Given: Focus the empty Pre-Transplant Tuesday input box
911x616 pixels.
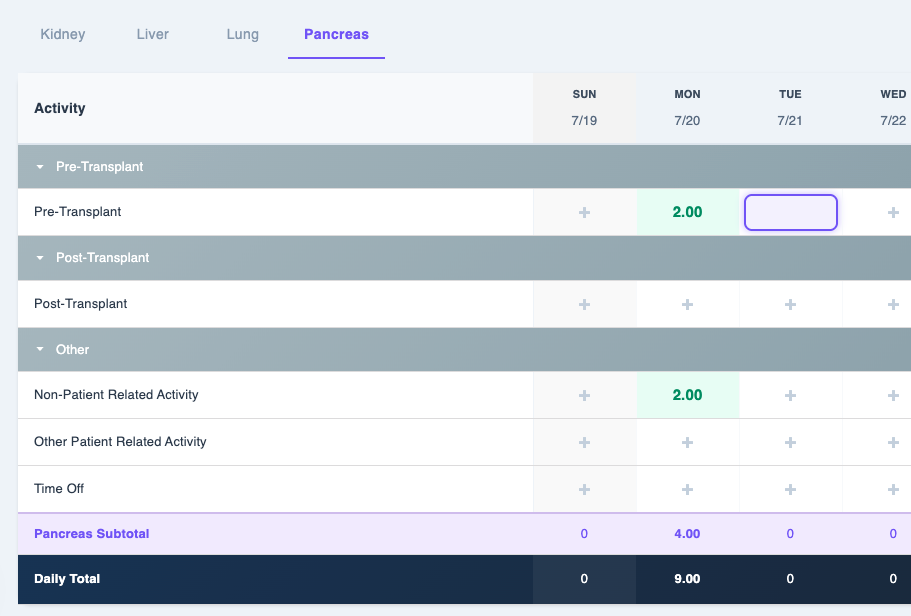Looking at the screenshot, I should (791, 212).
